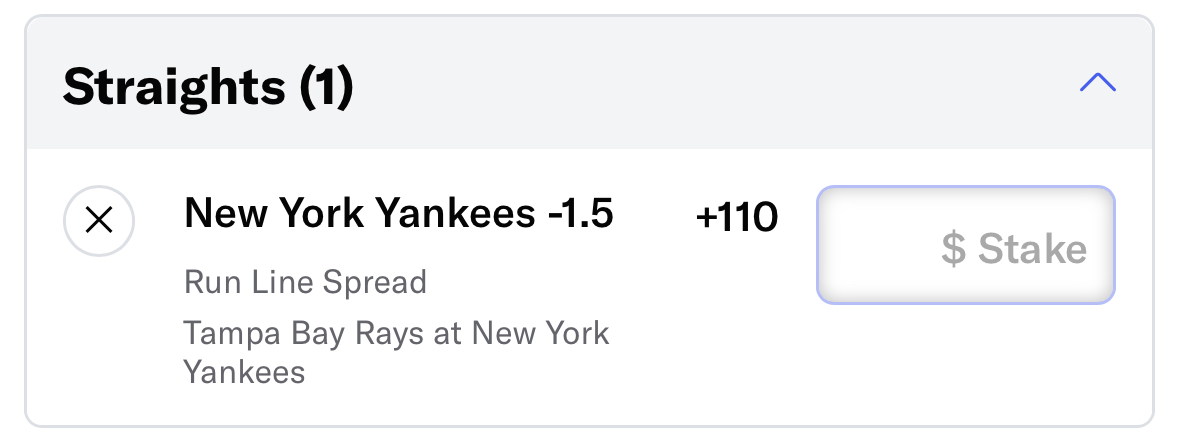
Task: Collapse the Straights section with the chevron
Action: click(1098, 83)
